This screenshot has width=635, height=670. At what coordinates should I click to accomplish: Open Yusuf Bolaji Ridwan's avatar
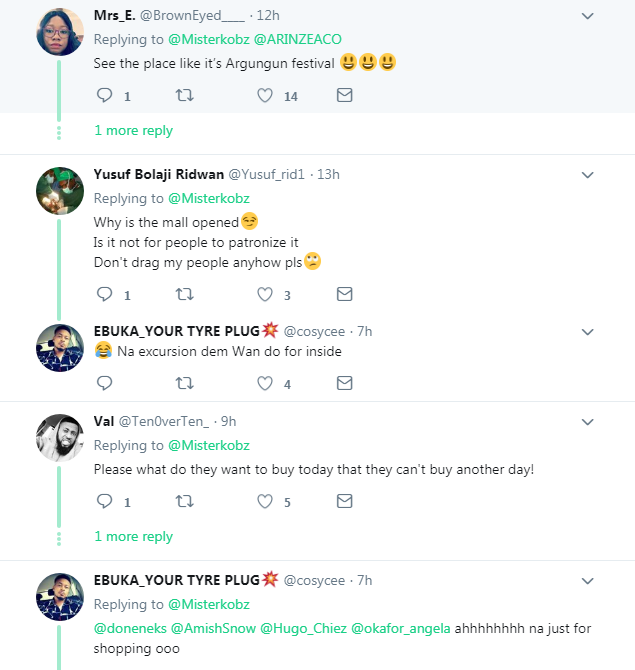pos(59,190)
